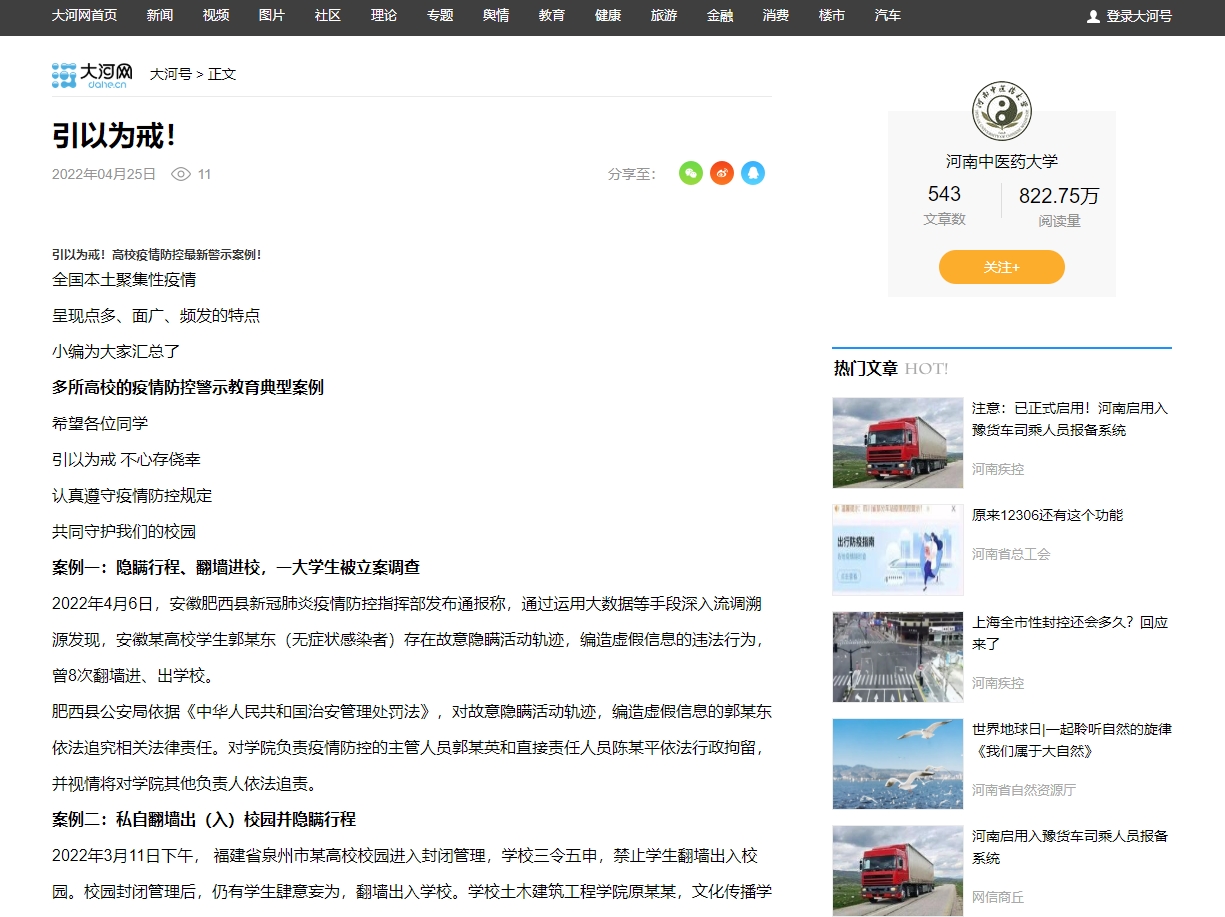Open 河南中医药大学 avatar logo

pos(1002,111)
